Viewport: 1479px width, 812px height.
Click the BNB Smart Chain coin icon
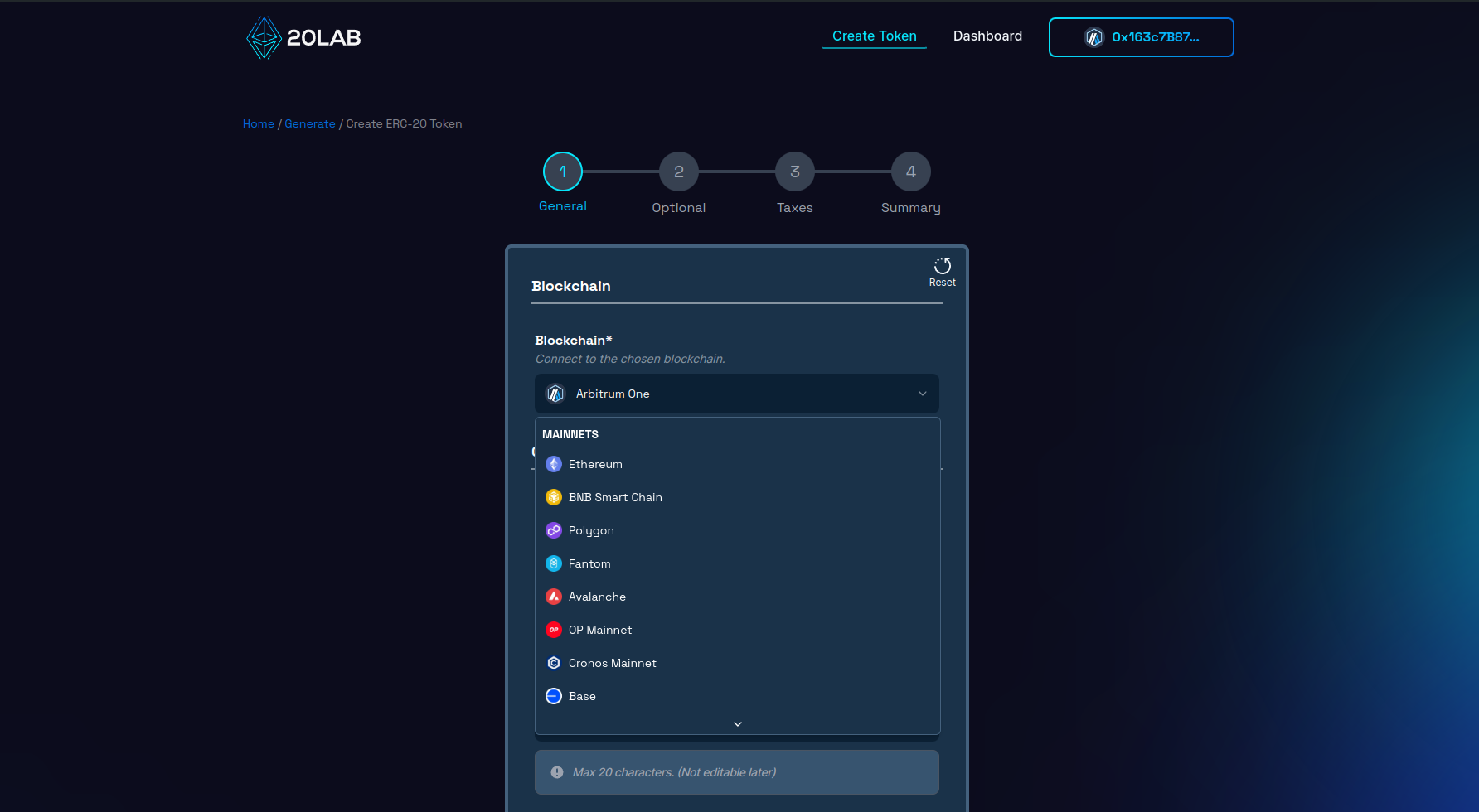pyautogui.click(x=554, y=497)
